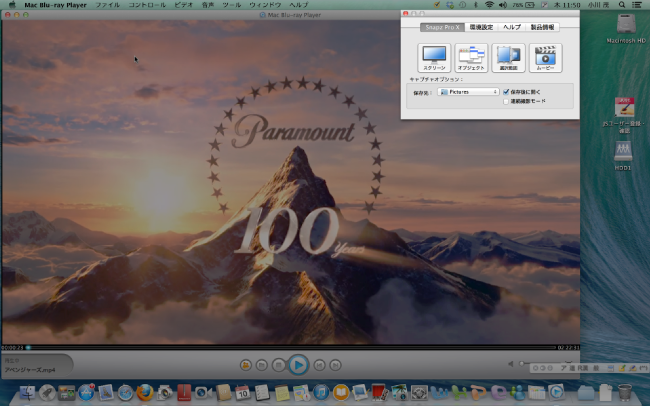Open Notification Center from the menu bar
The width and height of the screenshot is (650, 406).
pos(637,5)
